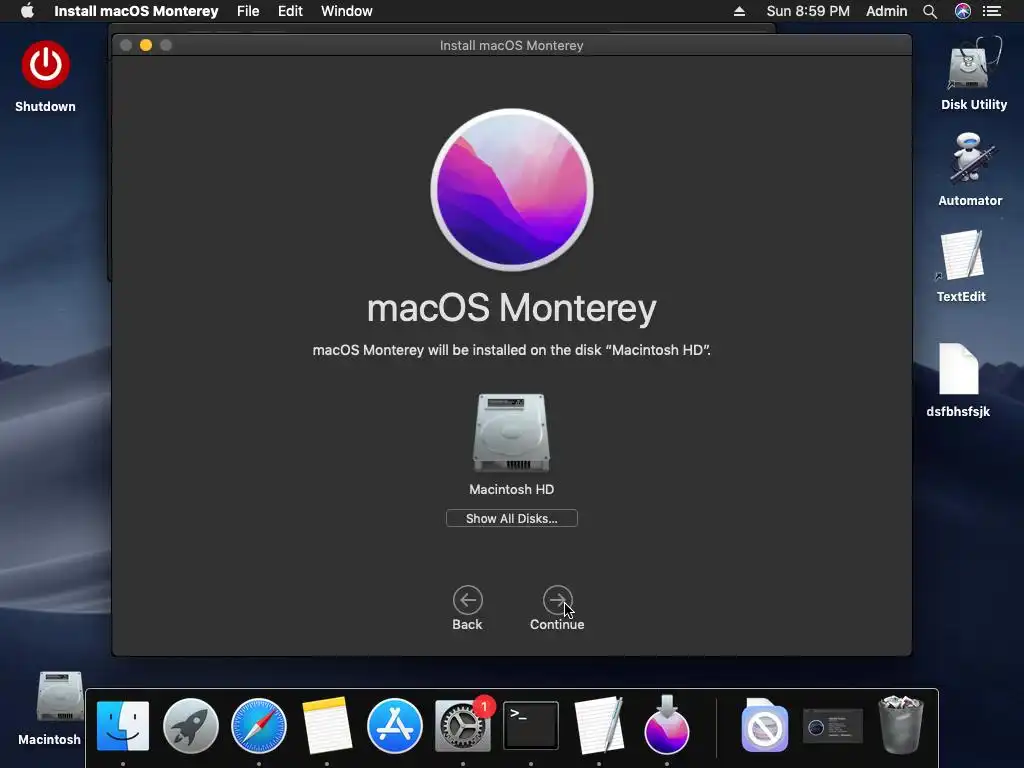The width and height of the screenshot is (1024, 768).
Task: Open Trash from the Dock
Action: click(901, 725)
